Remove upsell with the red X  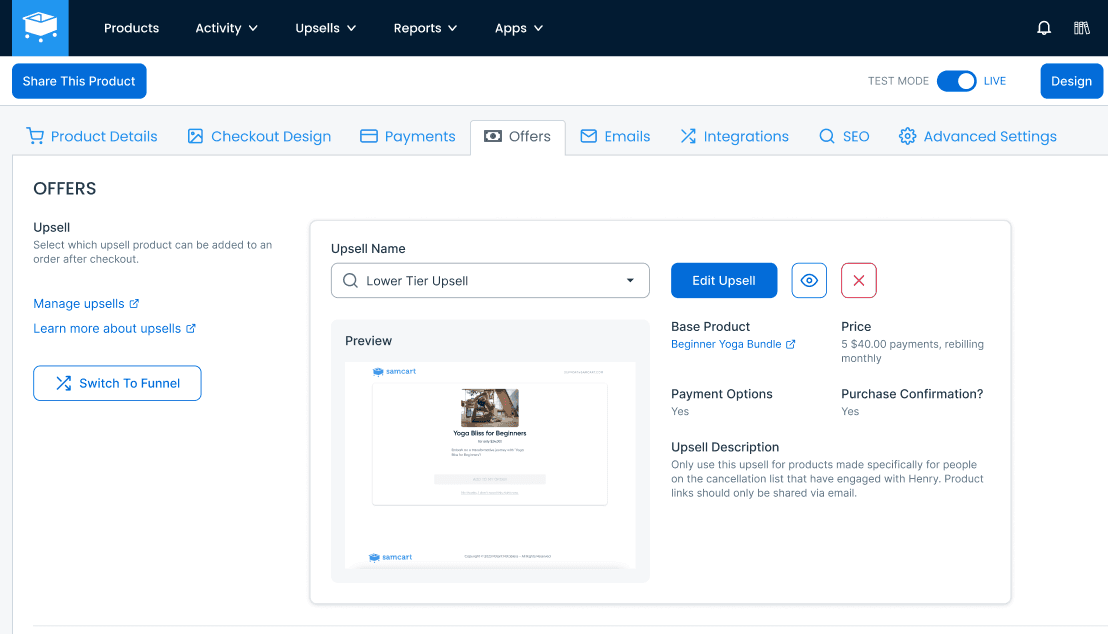(x=859, y=281)
